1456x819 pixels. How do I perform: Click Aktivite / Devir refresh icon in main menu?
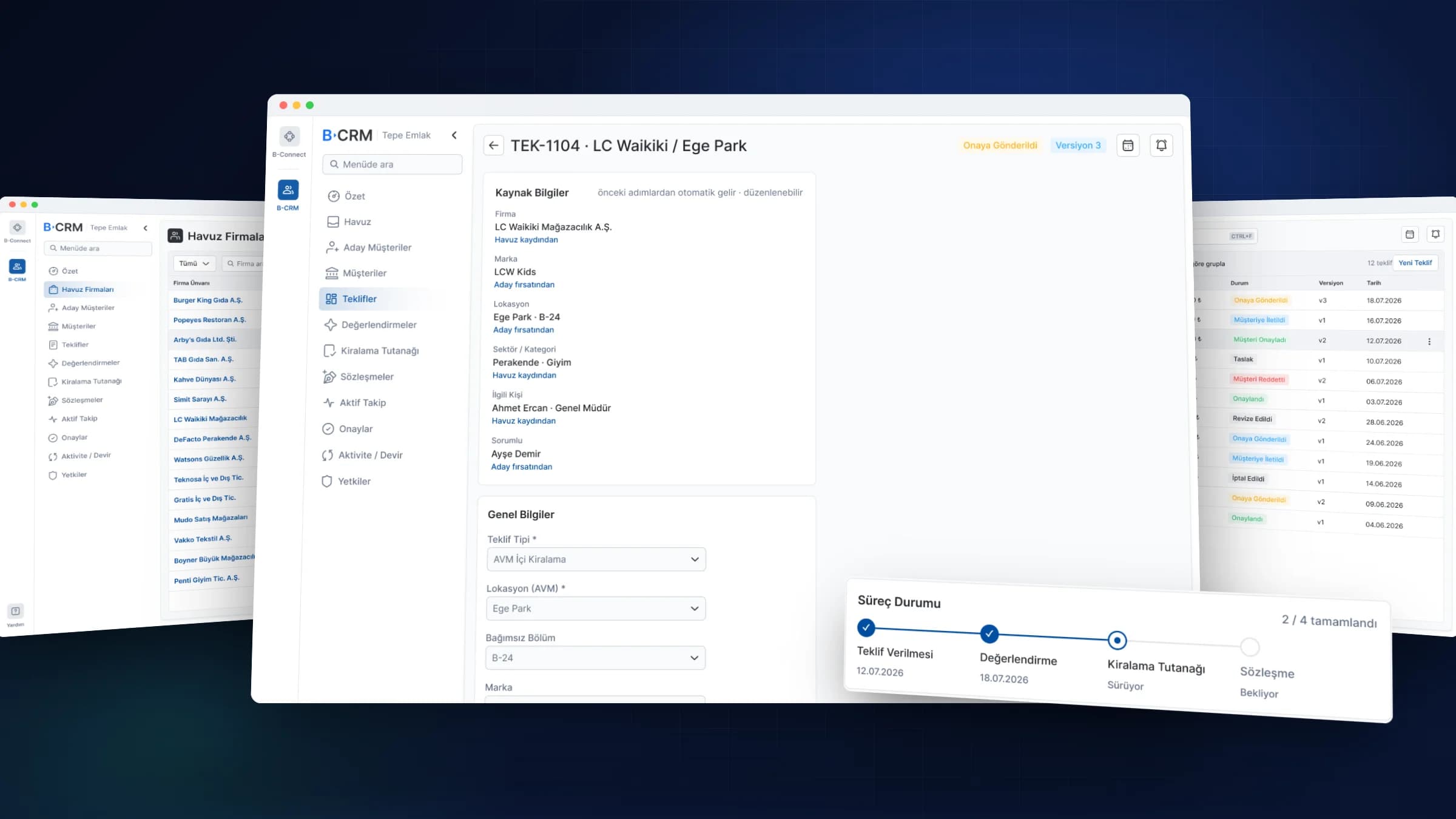coord(328,455)
